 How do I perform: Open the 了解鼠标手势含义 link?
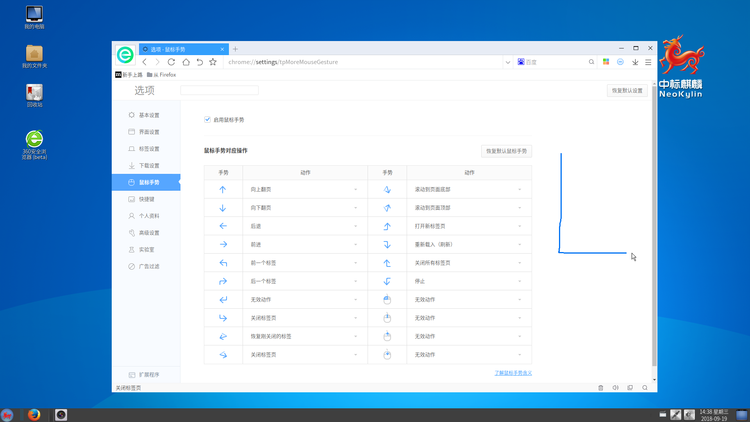pos(513,373)
